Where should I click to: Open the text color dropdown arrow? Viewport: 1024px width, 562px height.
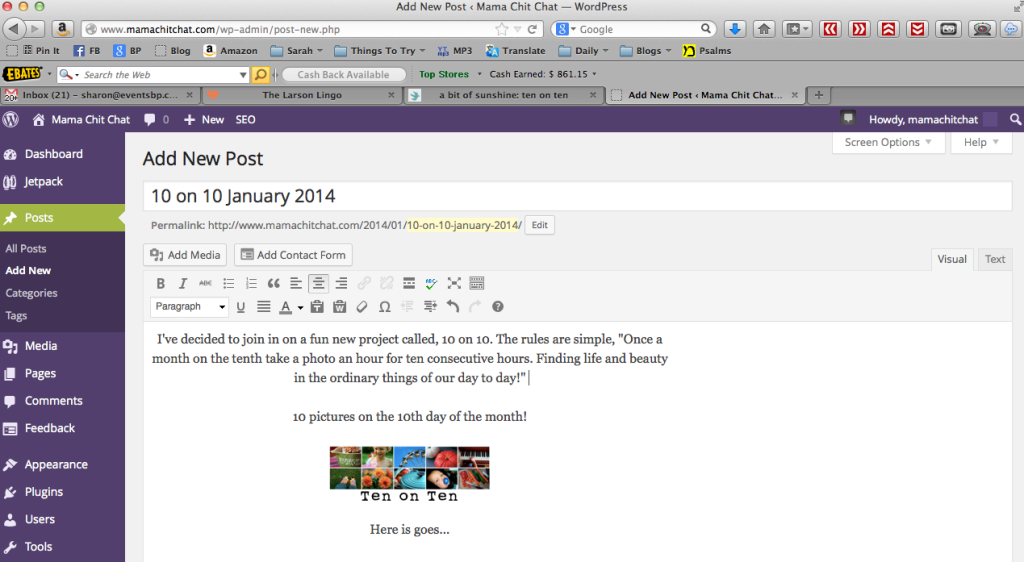[x=300, y=307]
